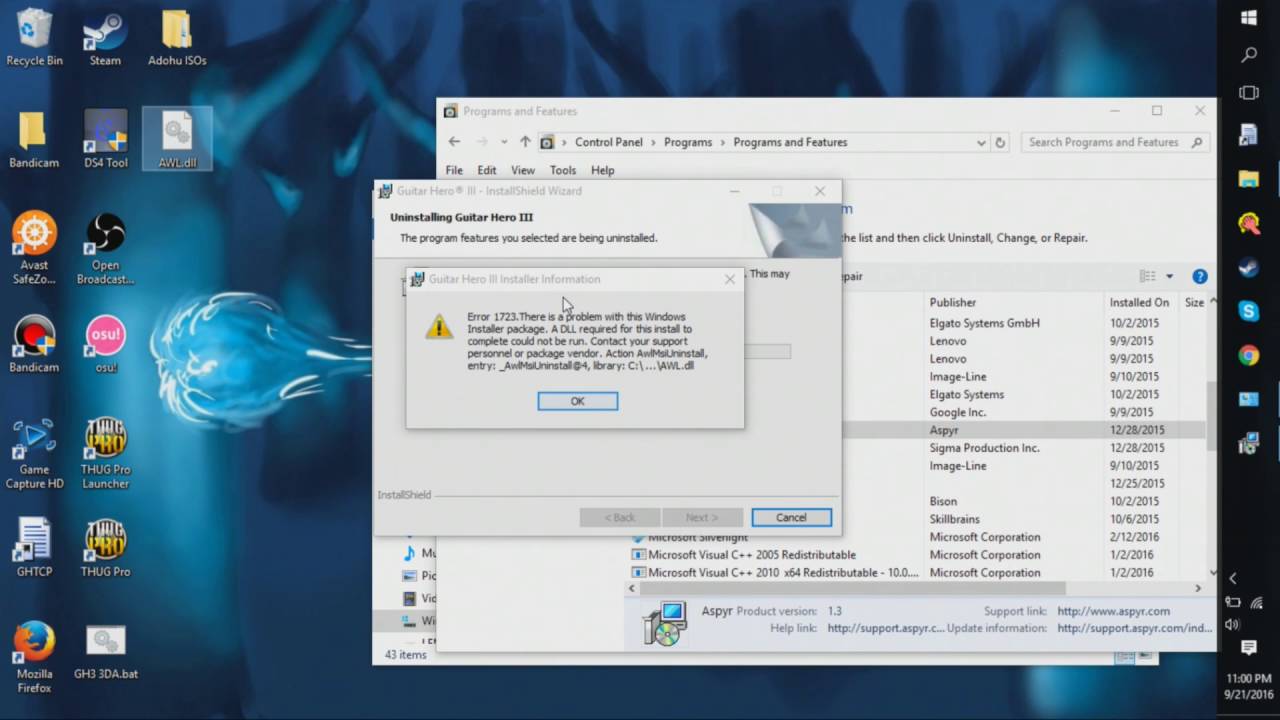Open the Aspyr help link in details pane

pyautogui.click(x=885, y=629)
